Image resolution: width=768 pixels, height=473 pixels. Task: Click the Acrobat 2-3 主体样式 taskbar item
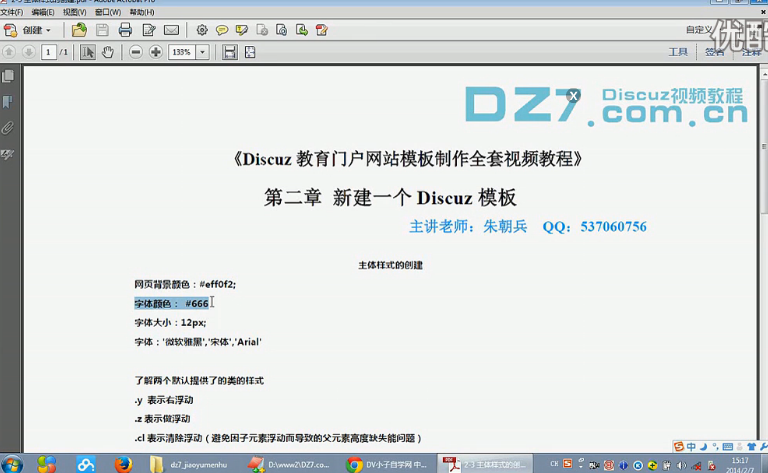point(485,464)
